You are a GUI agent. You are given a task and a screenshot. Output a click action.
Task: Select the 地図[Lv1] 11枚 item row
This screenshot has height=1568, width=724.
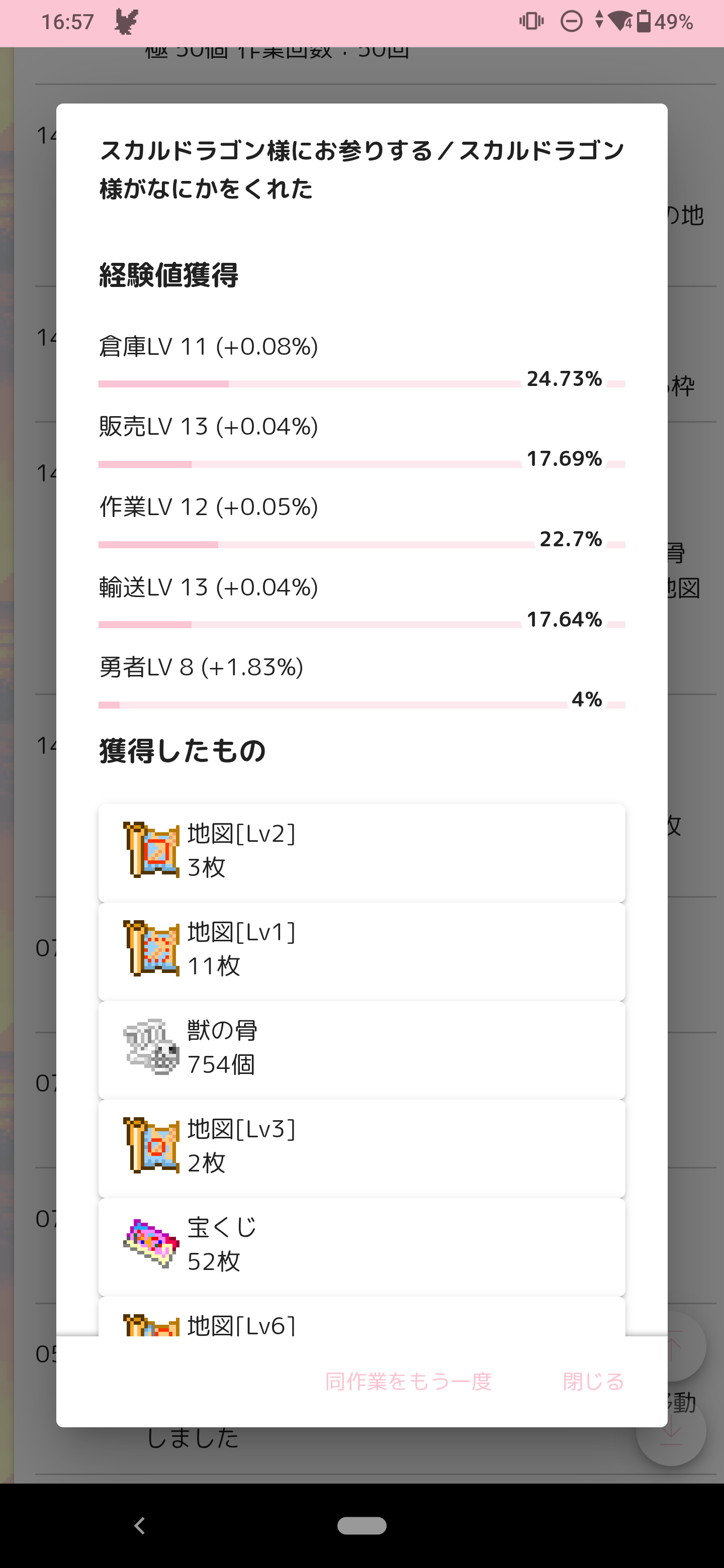[x=361, y=951]
